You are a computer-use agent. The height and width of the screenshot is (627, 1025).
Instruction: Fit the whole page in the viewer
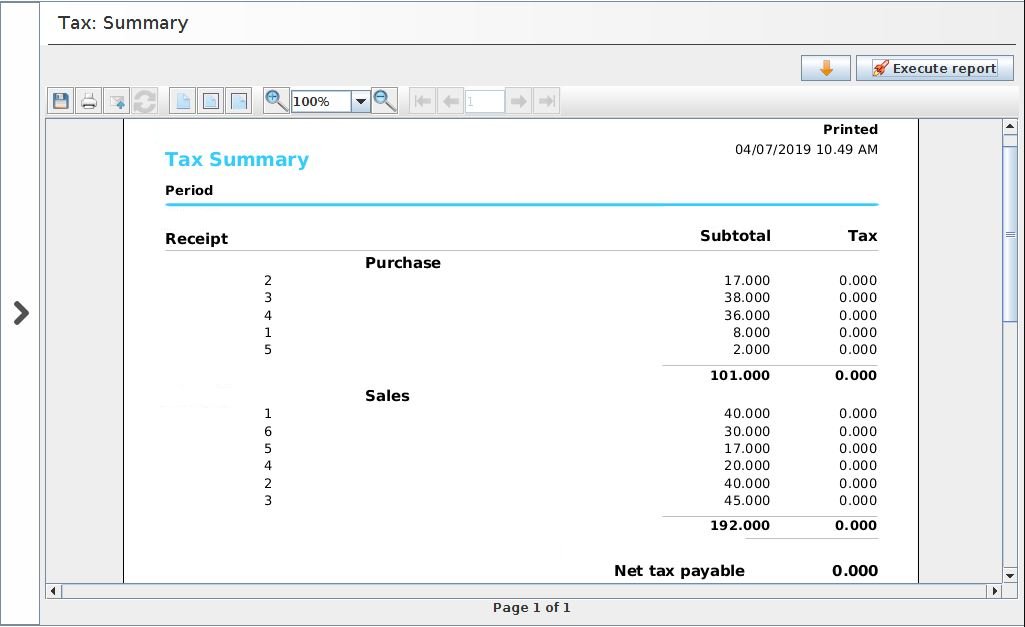tap(211, 100)
